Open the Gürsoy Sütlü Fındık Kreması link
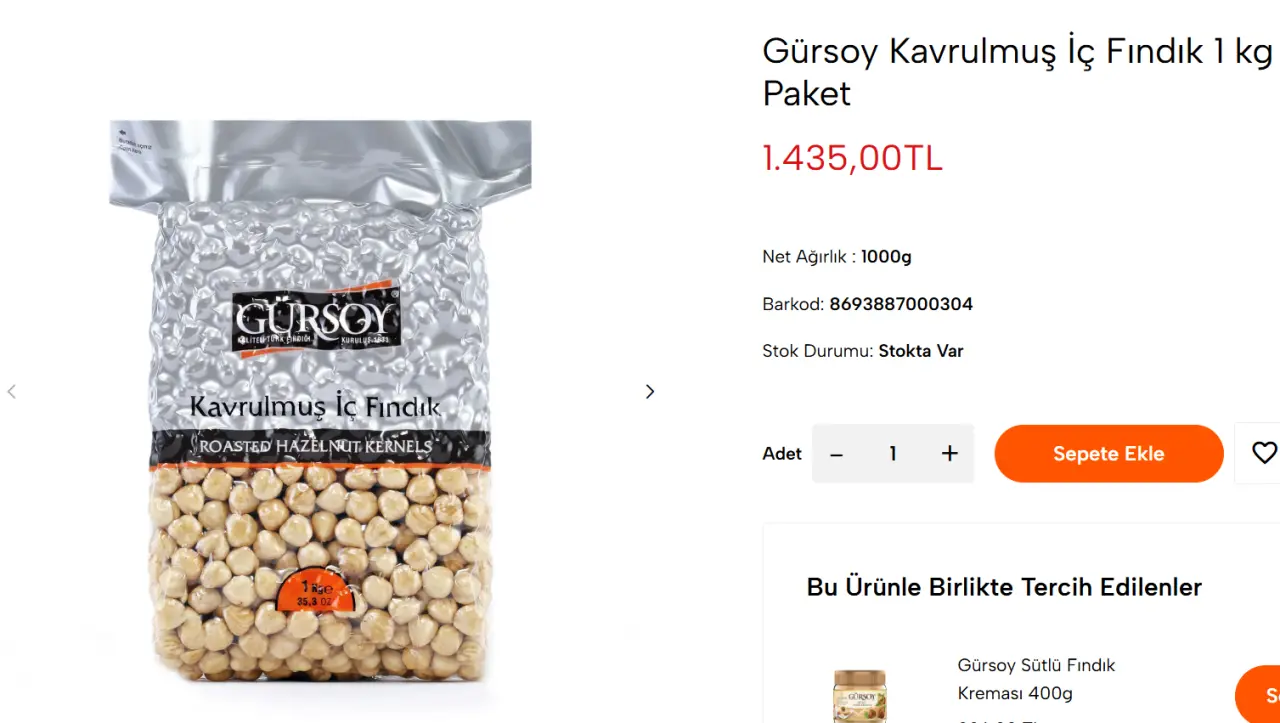 point(1036,679)
